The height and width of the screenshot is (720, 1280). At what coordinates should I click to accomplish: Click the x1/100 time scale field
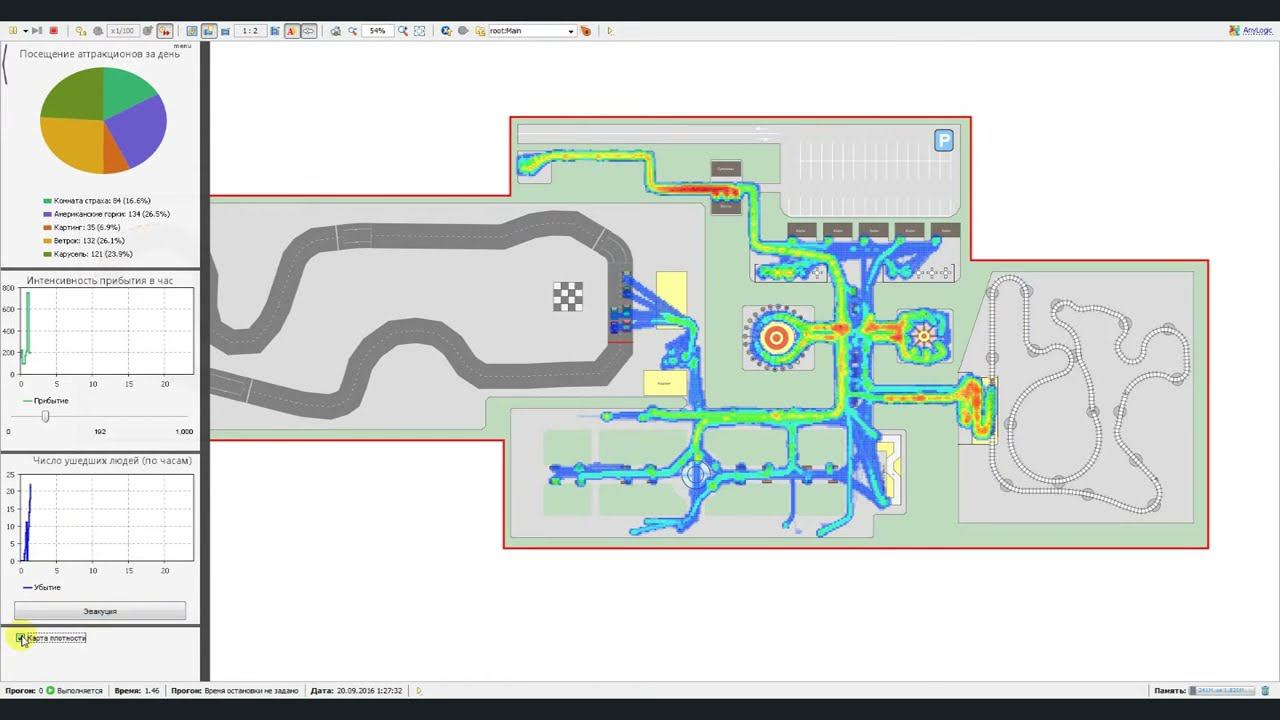click(x=122, y=31)
